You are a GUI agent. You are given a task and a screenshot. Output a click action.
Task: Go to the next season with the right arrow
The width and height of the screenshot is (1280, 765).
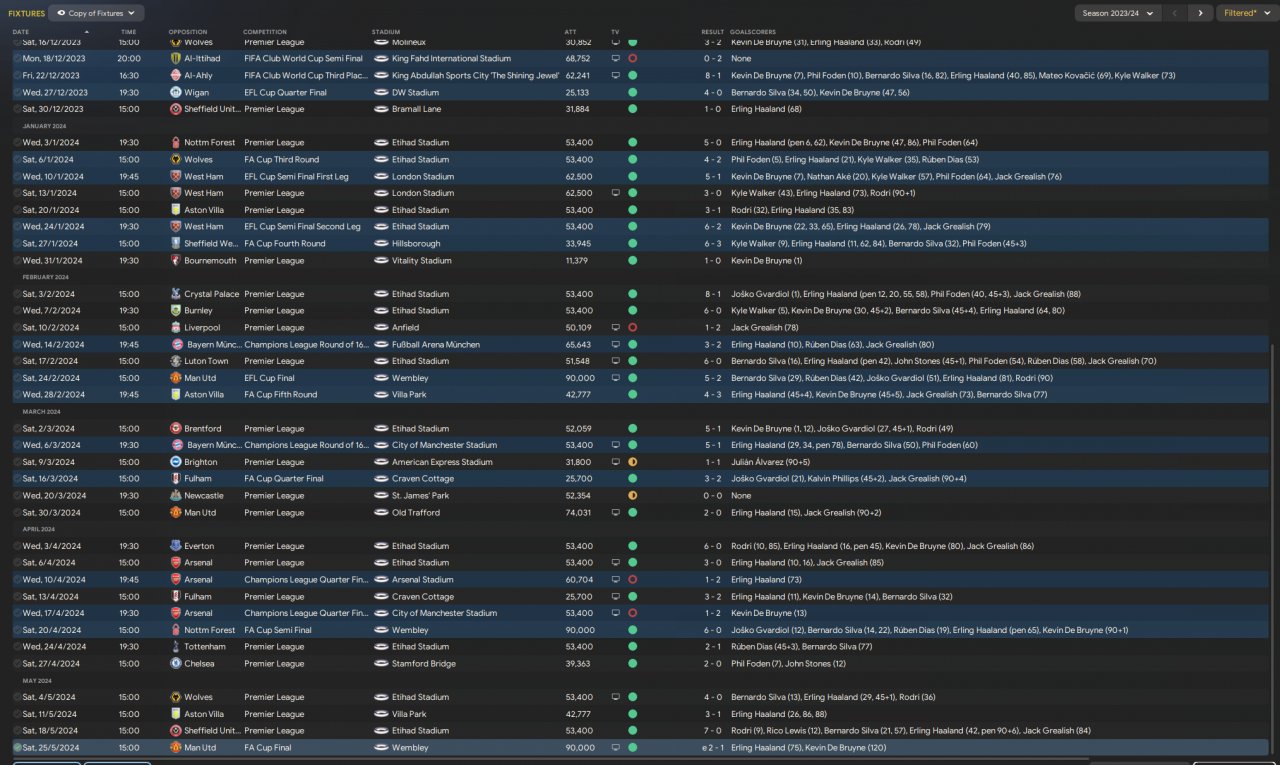click(1200, 13)
